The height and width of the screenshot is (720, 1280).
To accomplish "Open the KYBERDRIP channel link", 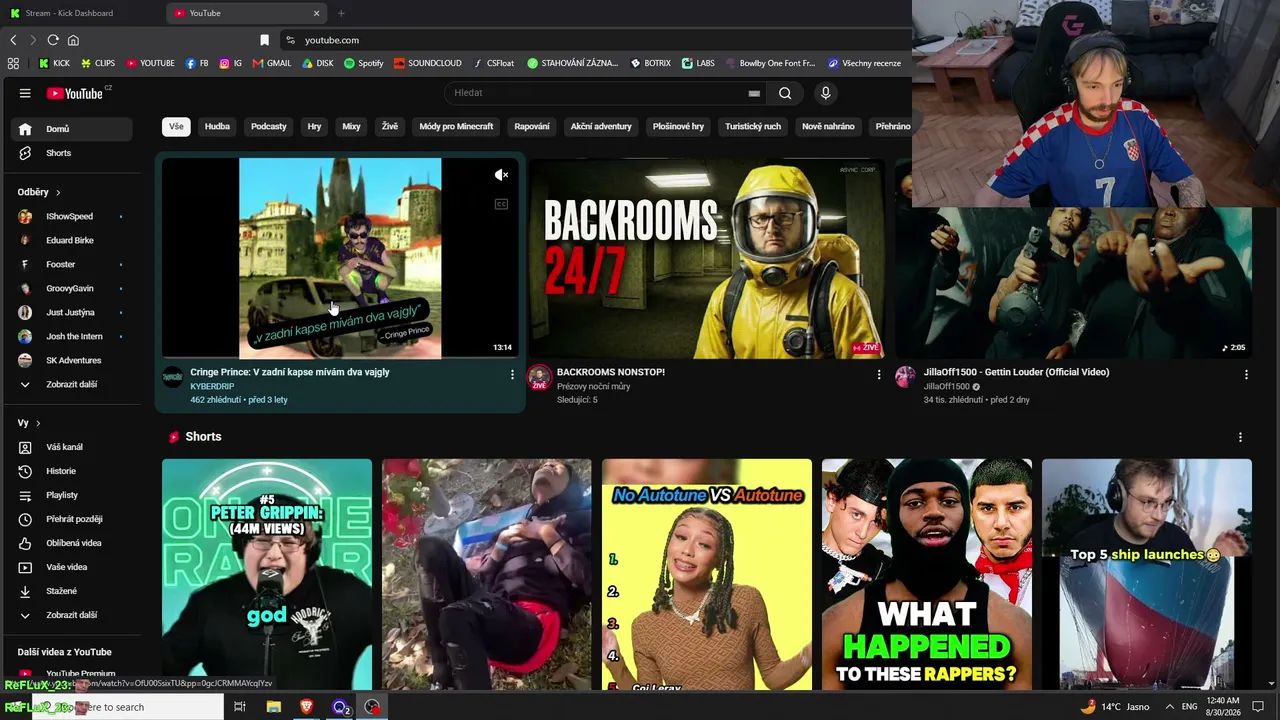I will click(212, 386).
